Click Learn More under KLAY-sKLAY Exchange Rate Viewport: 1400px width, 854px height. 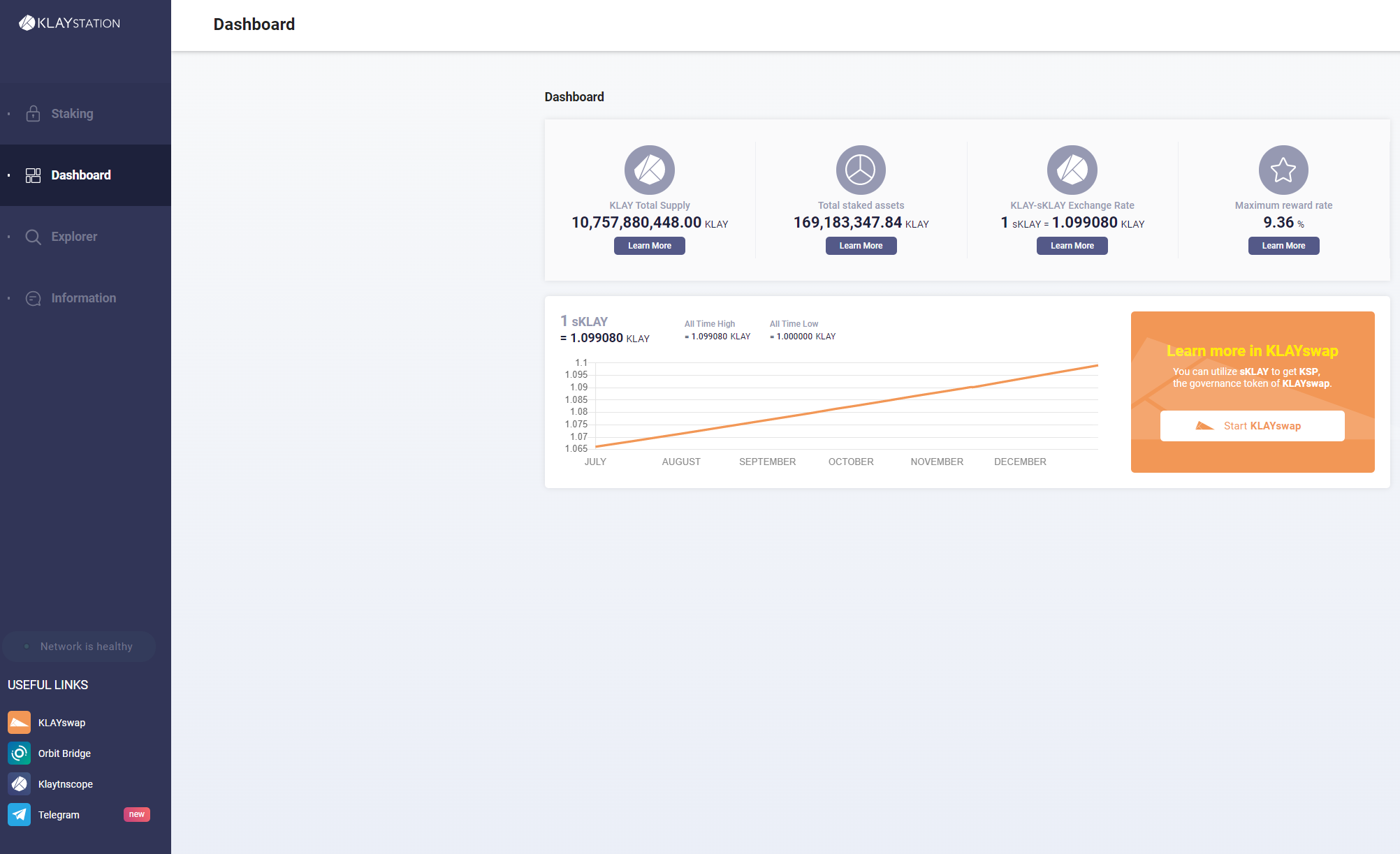click(x=1072, y=246)
